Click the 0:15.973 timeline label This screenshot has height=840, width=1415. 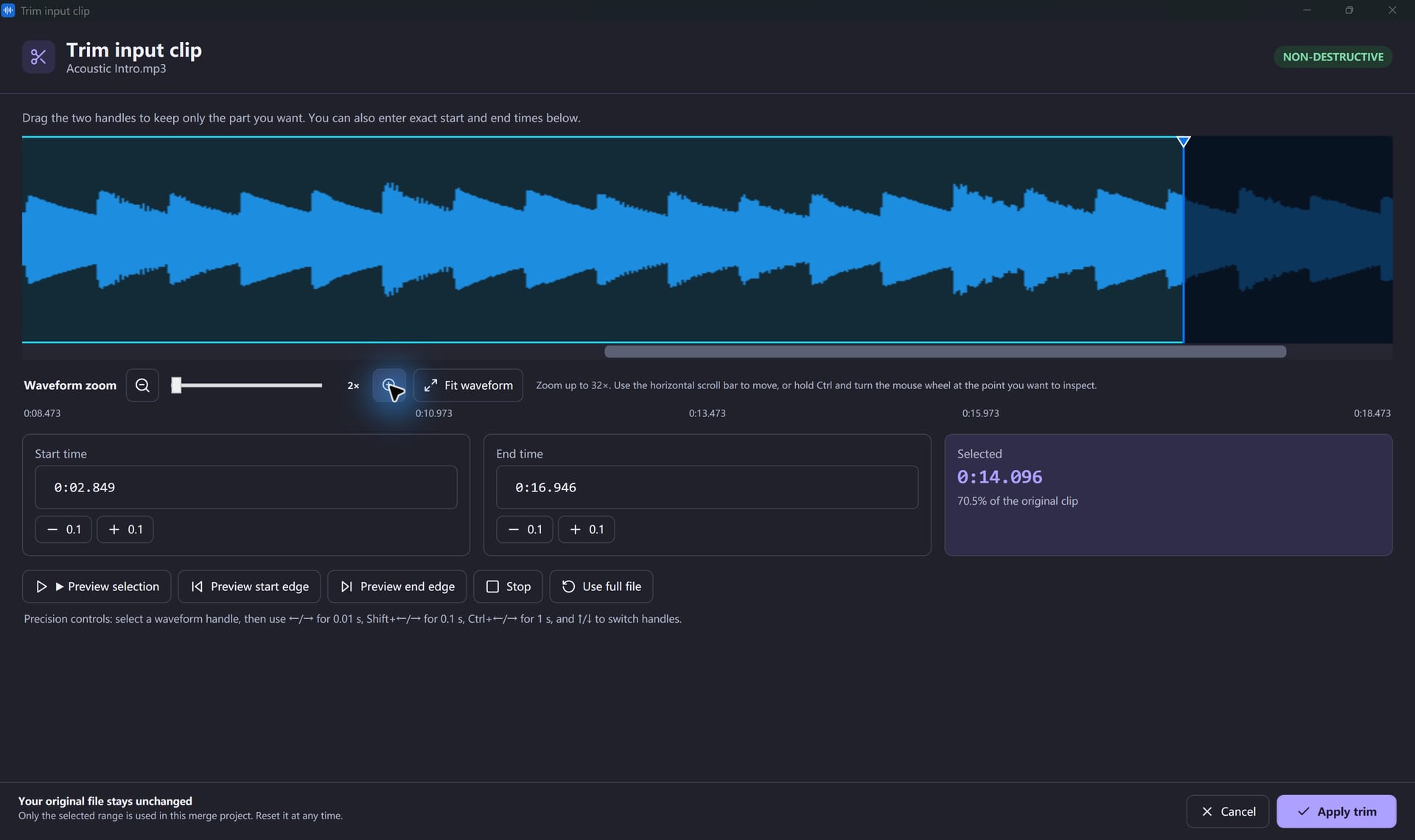click(x=980, y=413)
